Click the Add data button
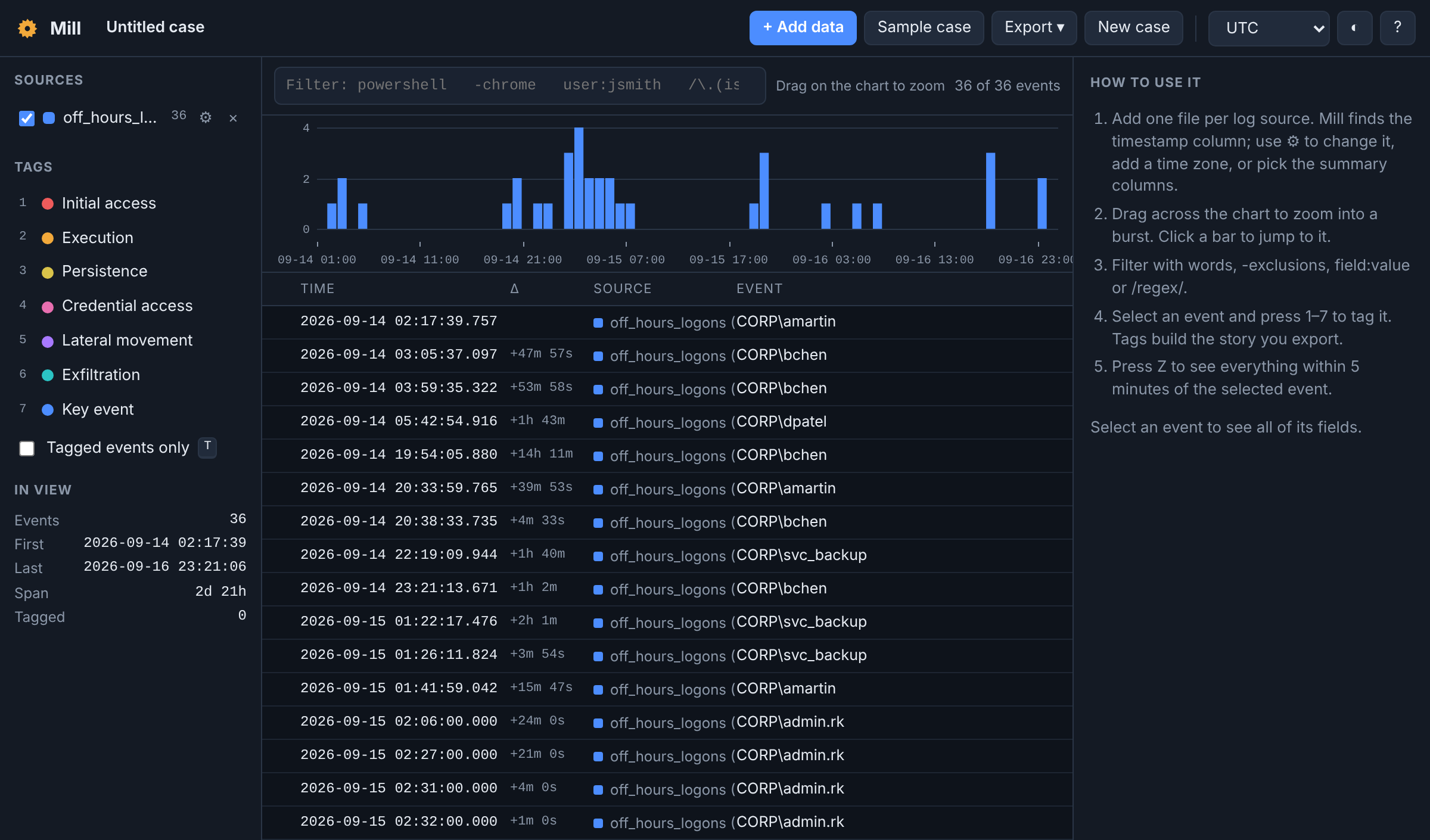 pos(803,28)
